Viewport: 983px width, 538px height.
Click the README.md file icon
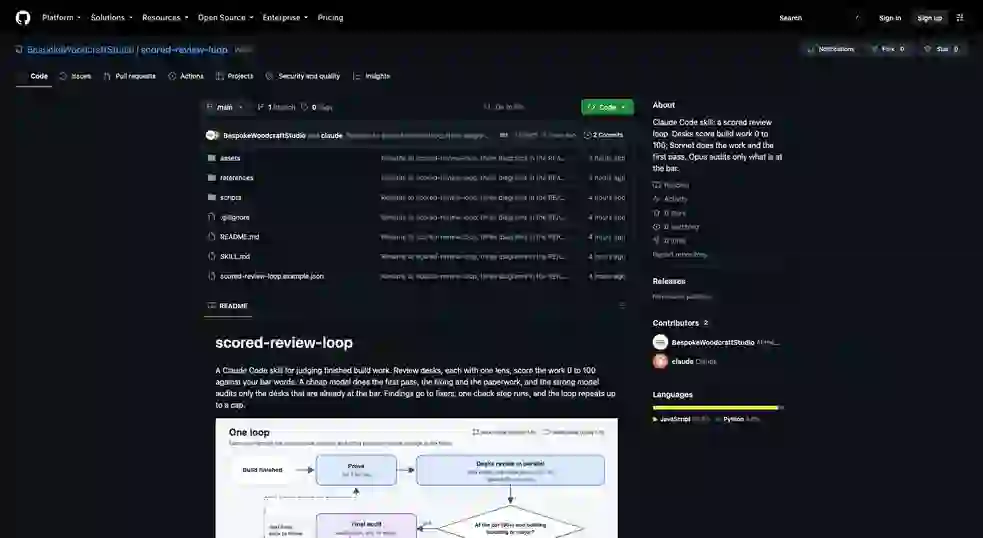212,236
